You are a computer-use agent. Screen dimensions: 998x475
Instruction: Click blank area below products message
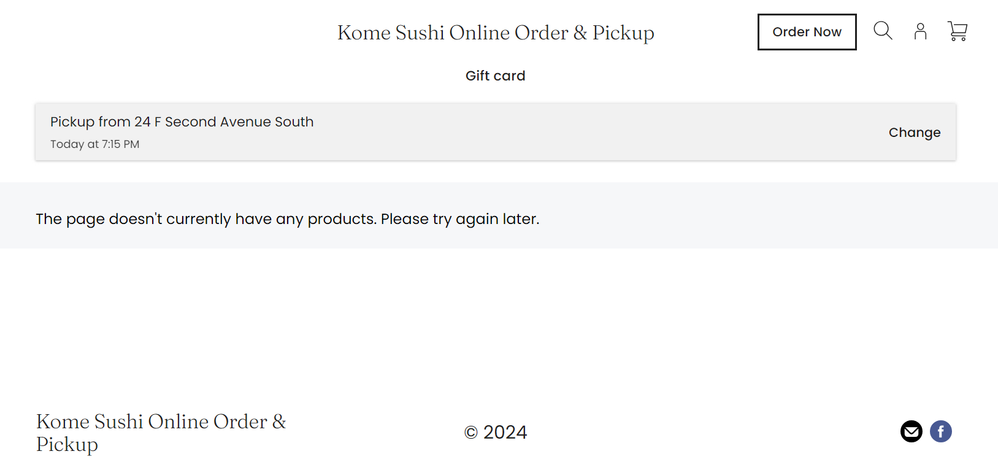click(500, 320)
